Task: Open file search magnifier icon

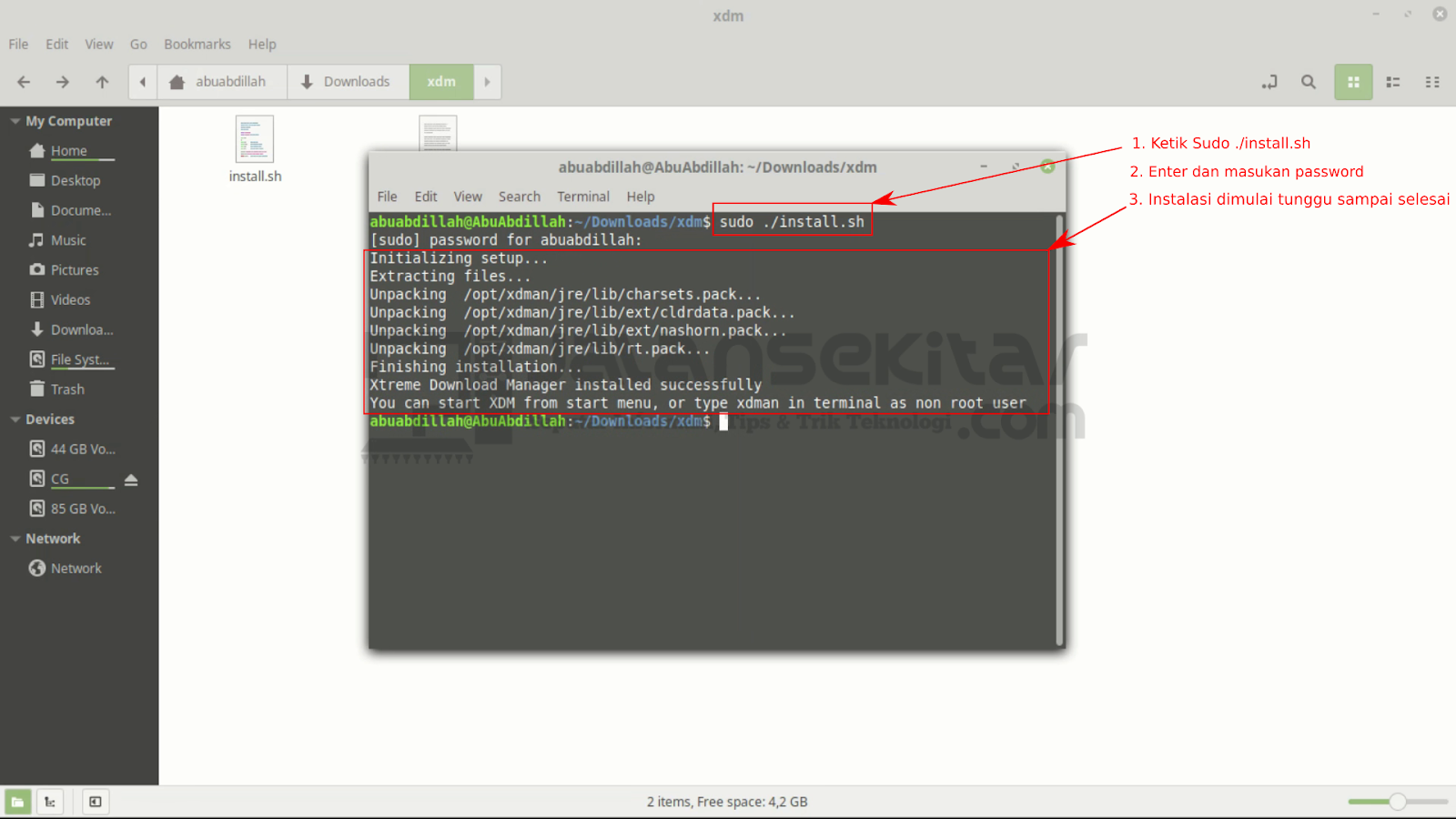Action: 1309,82
